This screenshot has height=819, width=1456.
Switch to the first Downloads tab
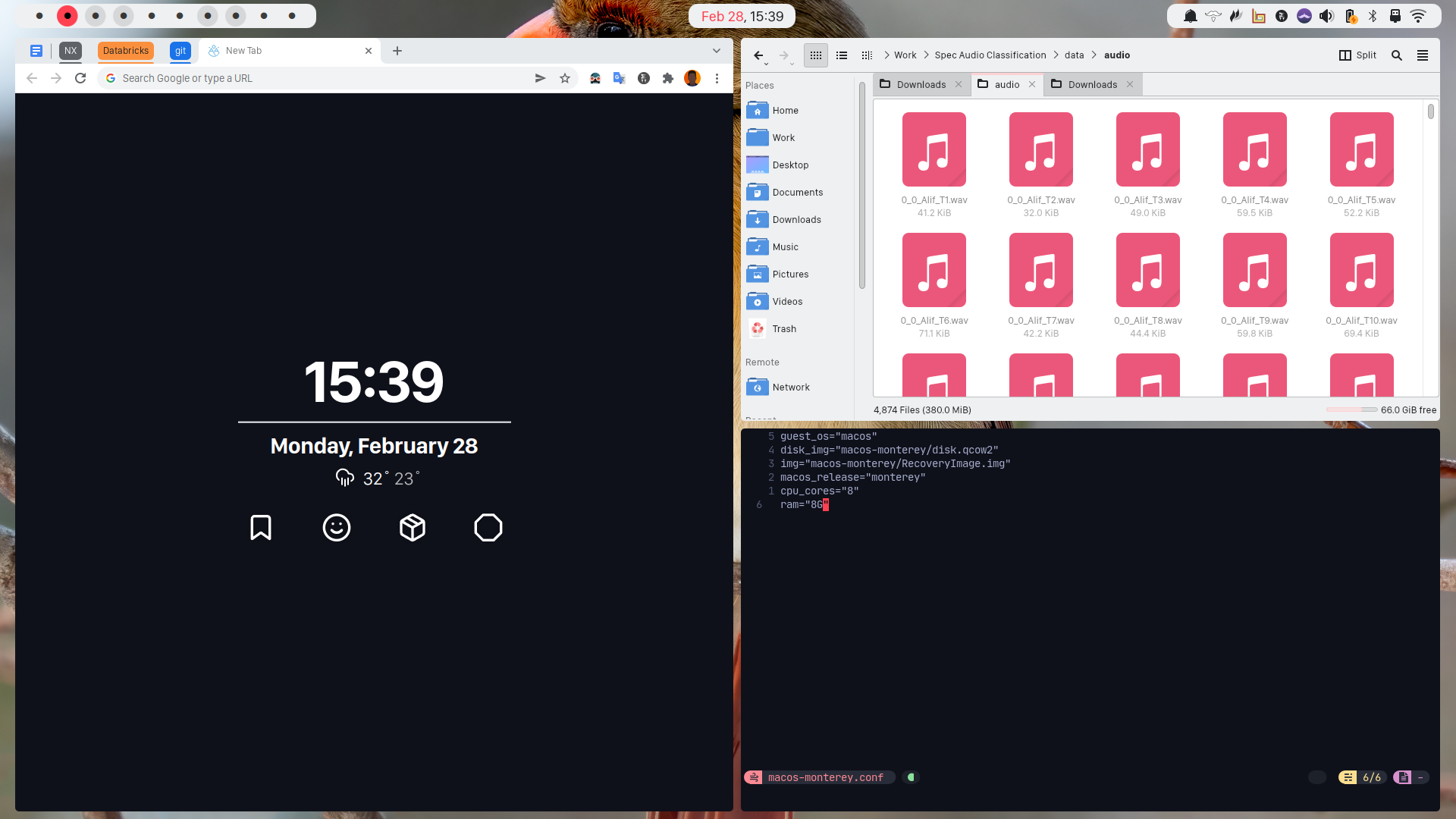point(921,84)
